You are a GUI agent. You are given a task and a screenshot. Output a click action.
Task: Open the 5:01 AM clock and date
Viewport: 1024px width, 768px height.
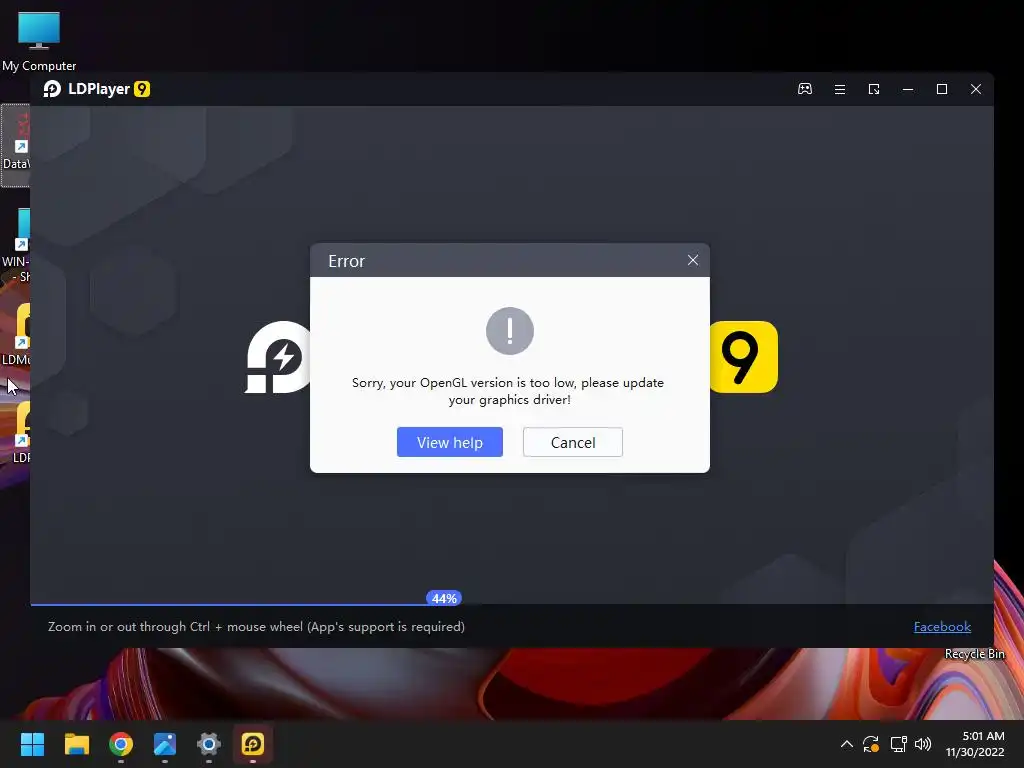975,744
